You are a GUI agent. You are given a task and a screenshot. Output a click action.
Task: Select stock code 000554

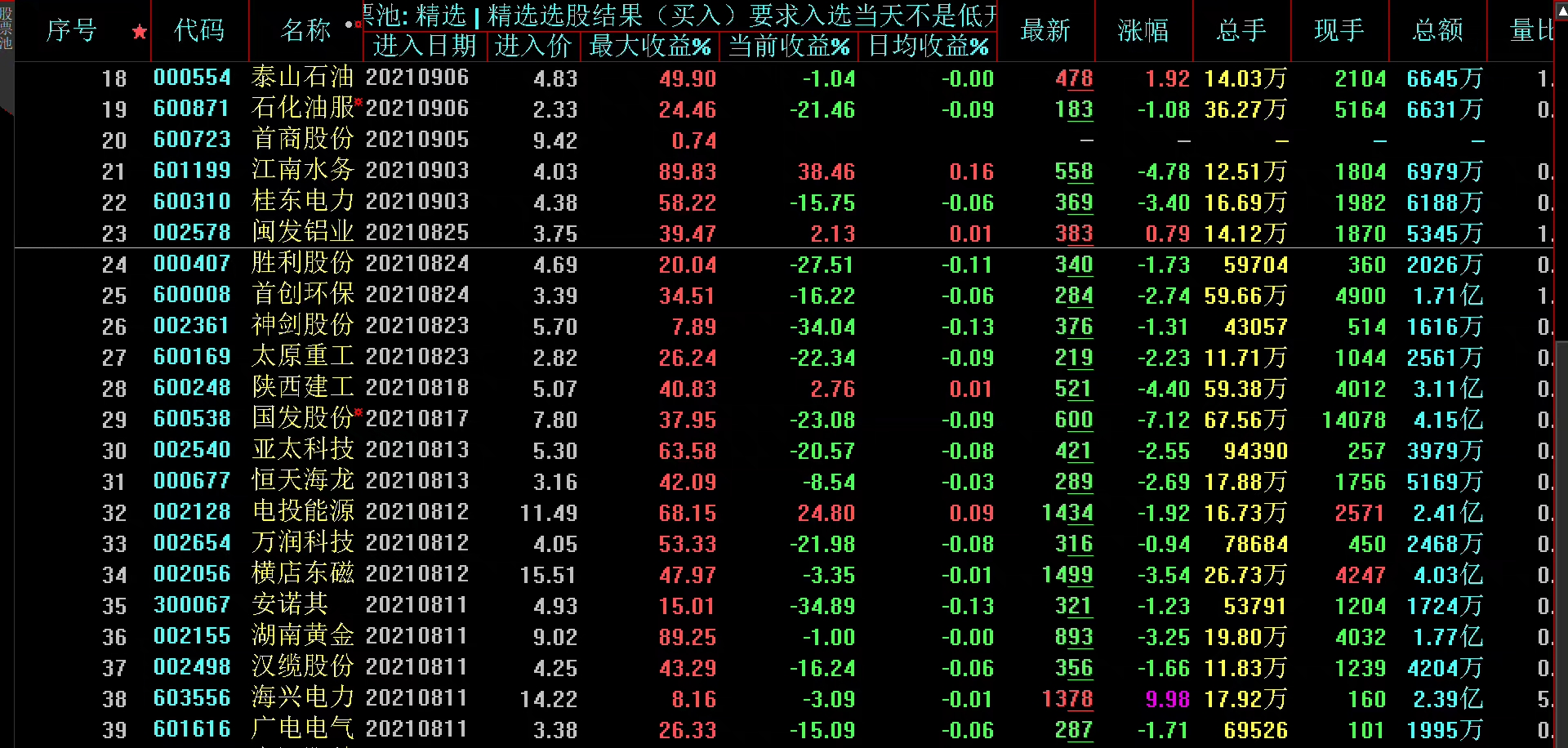(x=192, y=78)
